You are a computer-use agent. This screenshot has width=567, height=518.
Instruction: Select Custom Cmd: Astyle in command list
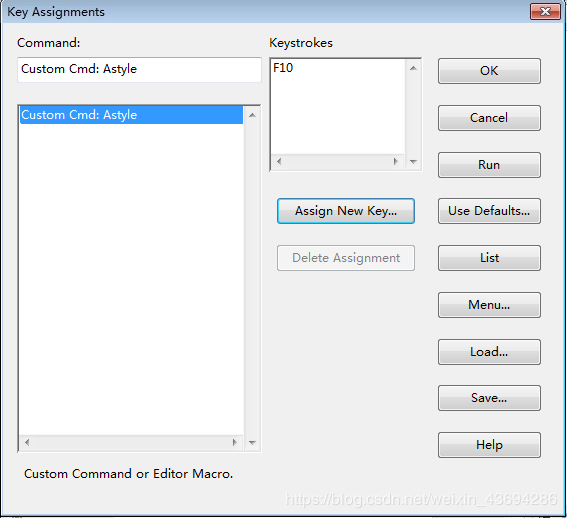tap(131, 115)
